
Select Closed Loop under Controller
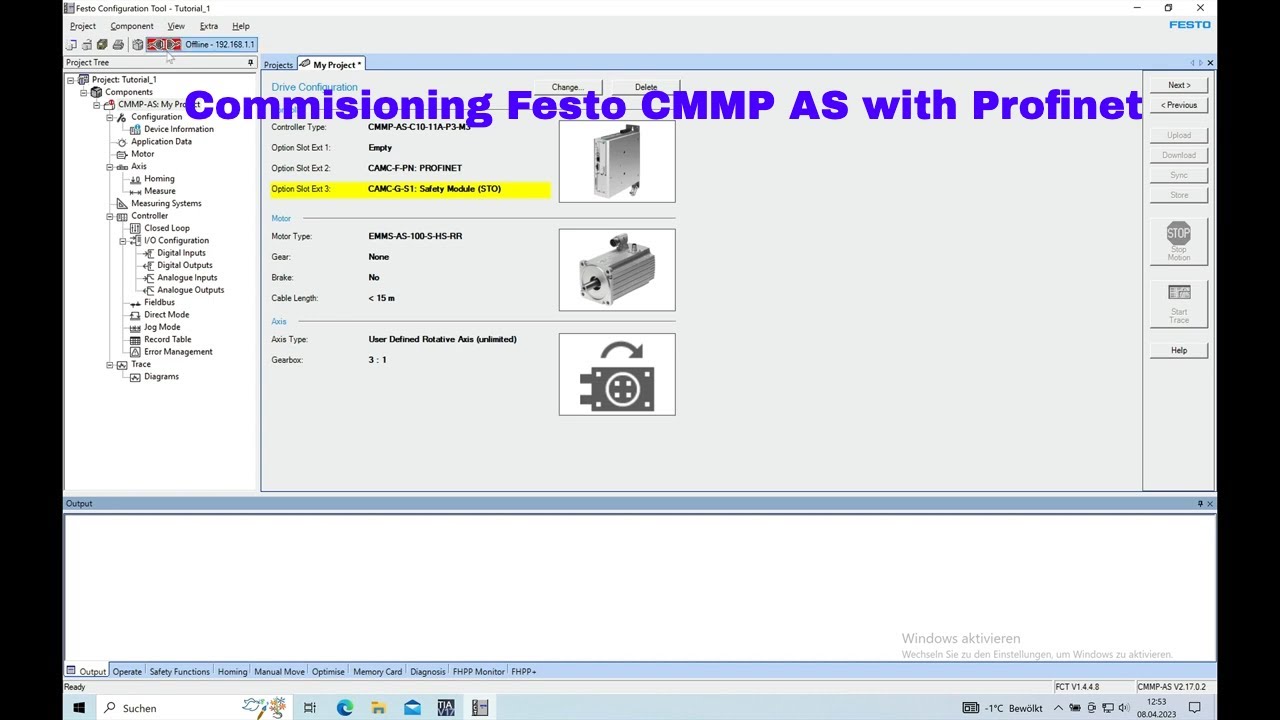tap(167, 228)
